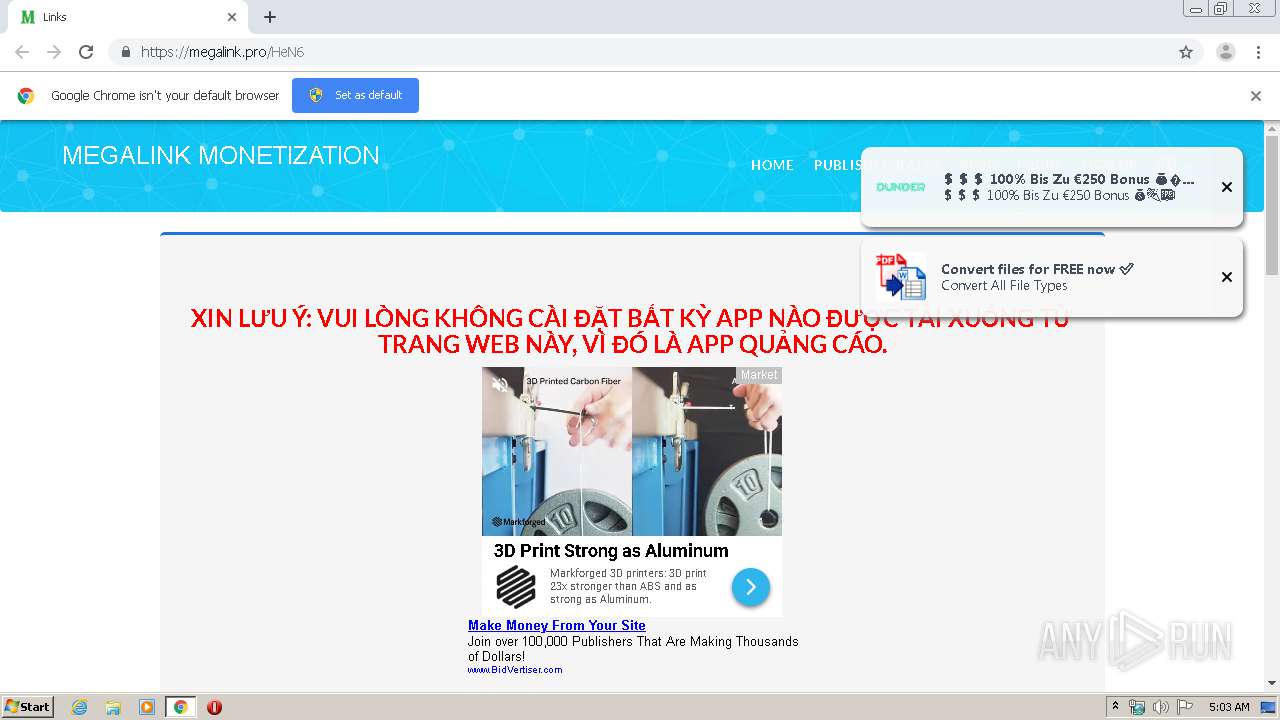Click the Dunder logo in notification
The height and width of the screenshot is (720, 1280).
click(x=901, y=187)
